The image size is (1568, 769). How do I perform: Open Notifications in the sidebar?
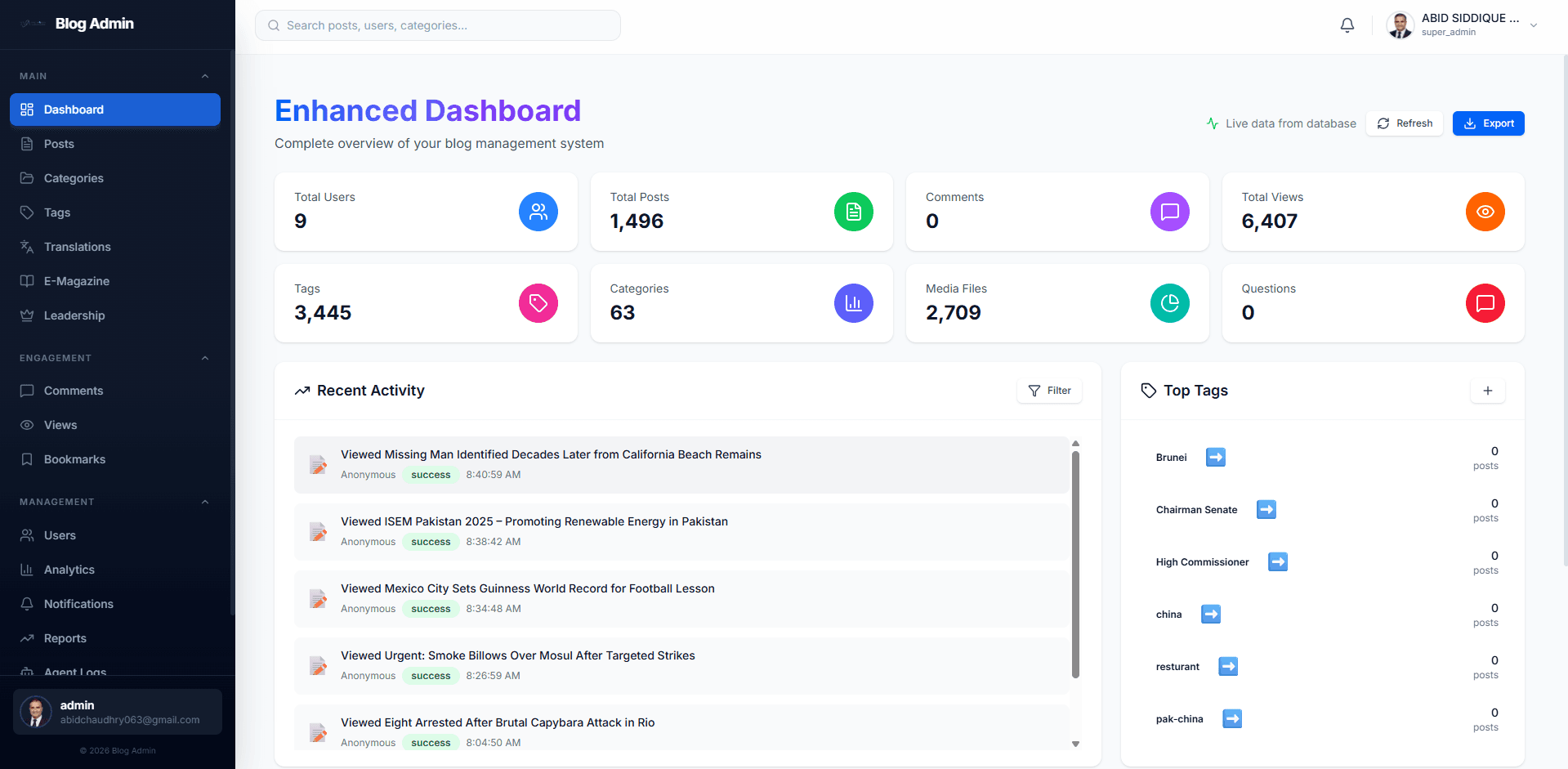click(115, 604)
